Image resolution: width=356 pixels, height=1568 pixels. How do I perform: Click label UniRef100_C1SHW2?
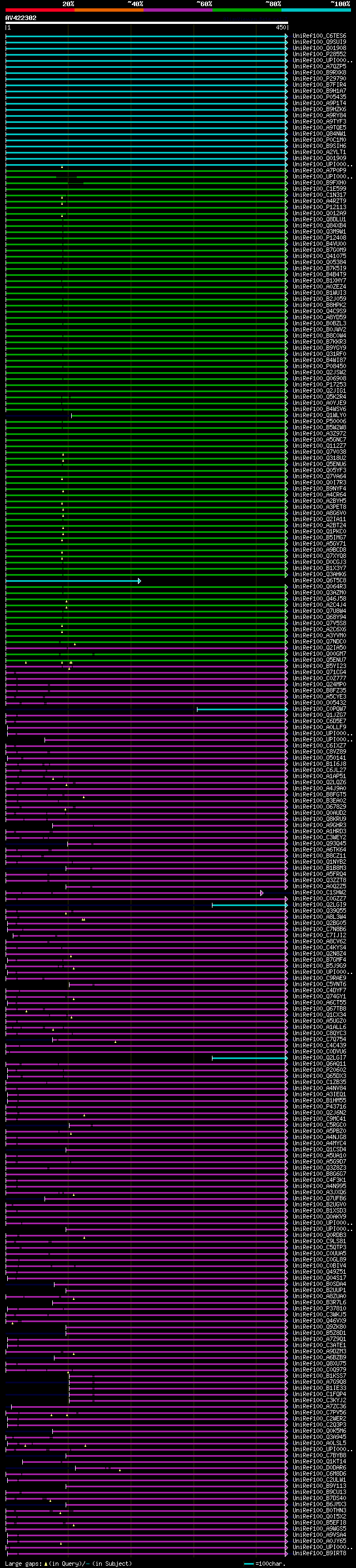pos(319,893)
